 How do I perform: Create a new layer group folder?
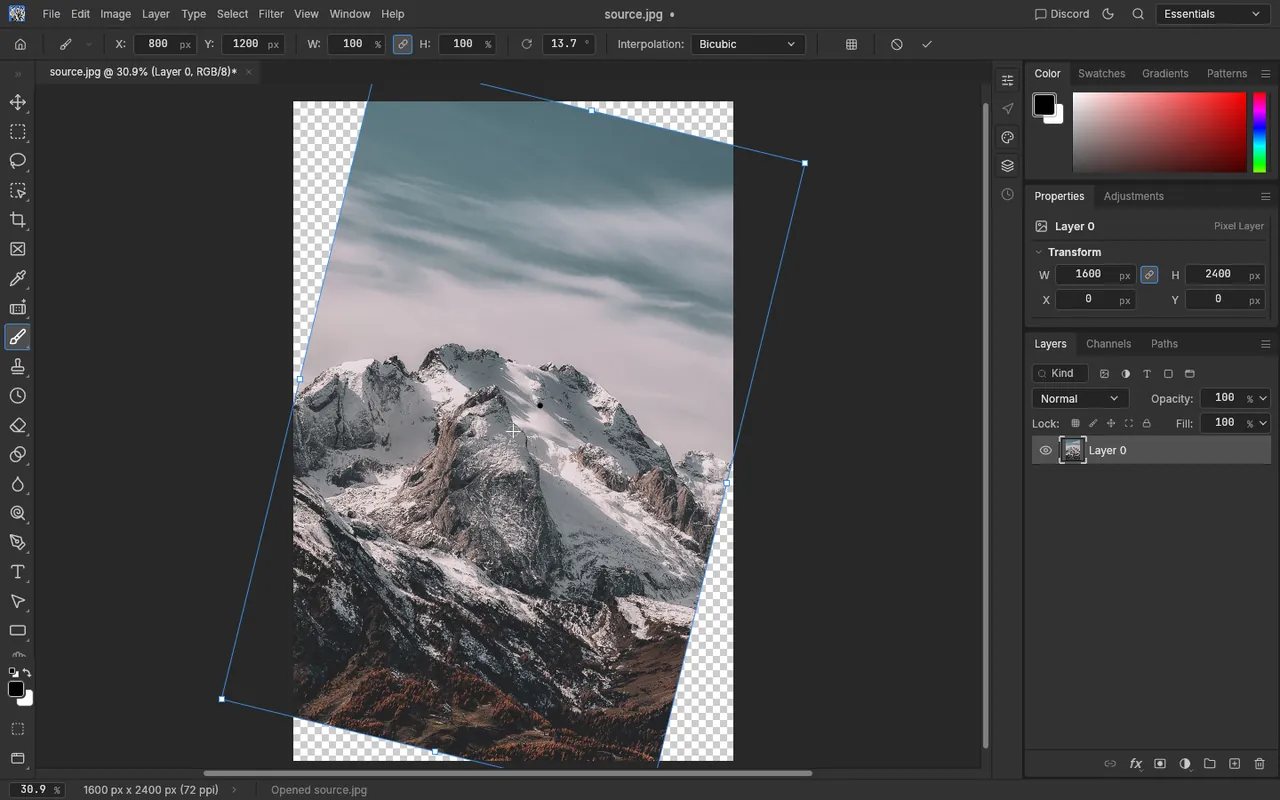click(x=1209, y=764)
